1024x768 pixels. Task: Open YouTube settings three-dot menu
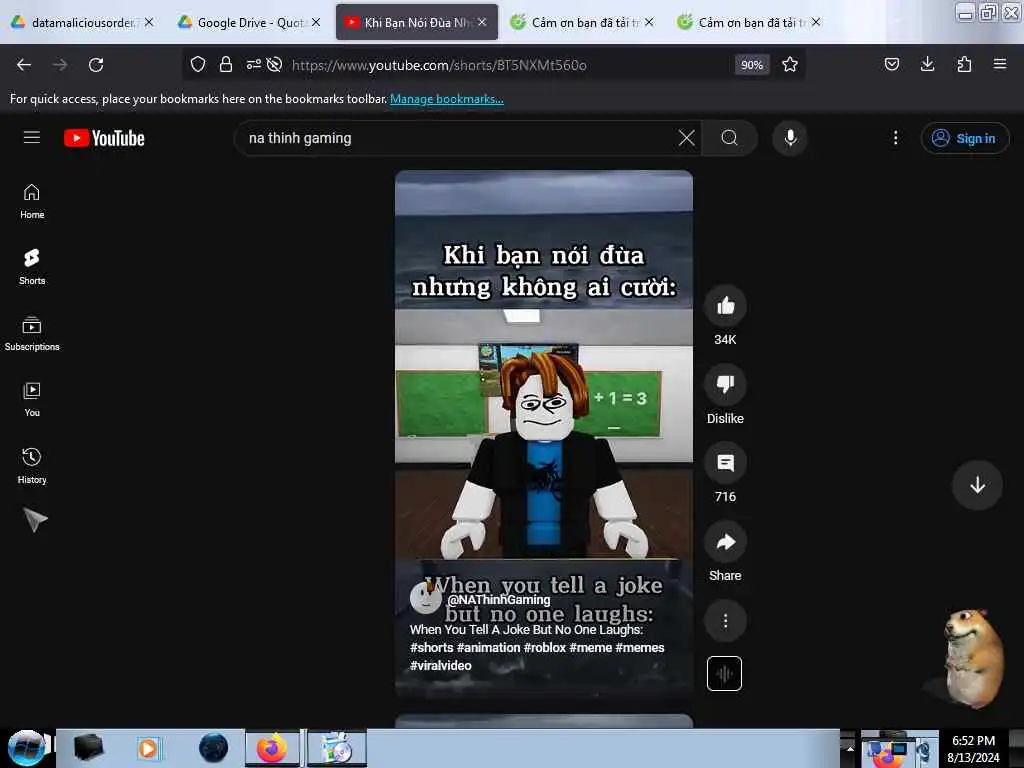click(x=895, y=138)
